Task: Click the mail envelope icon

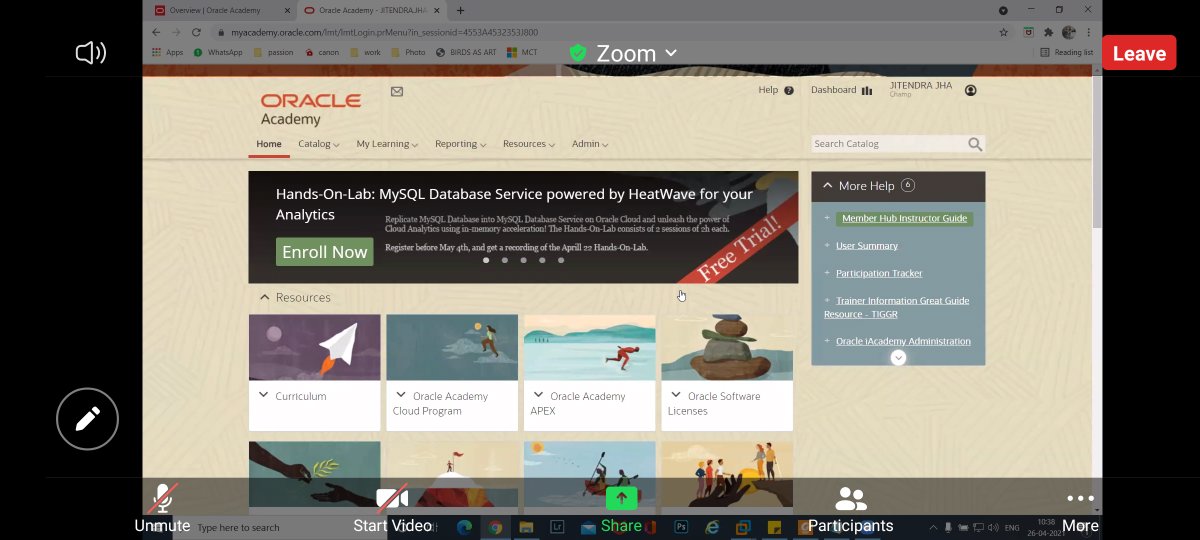Action: pos(397,91)
